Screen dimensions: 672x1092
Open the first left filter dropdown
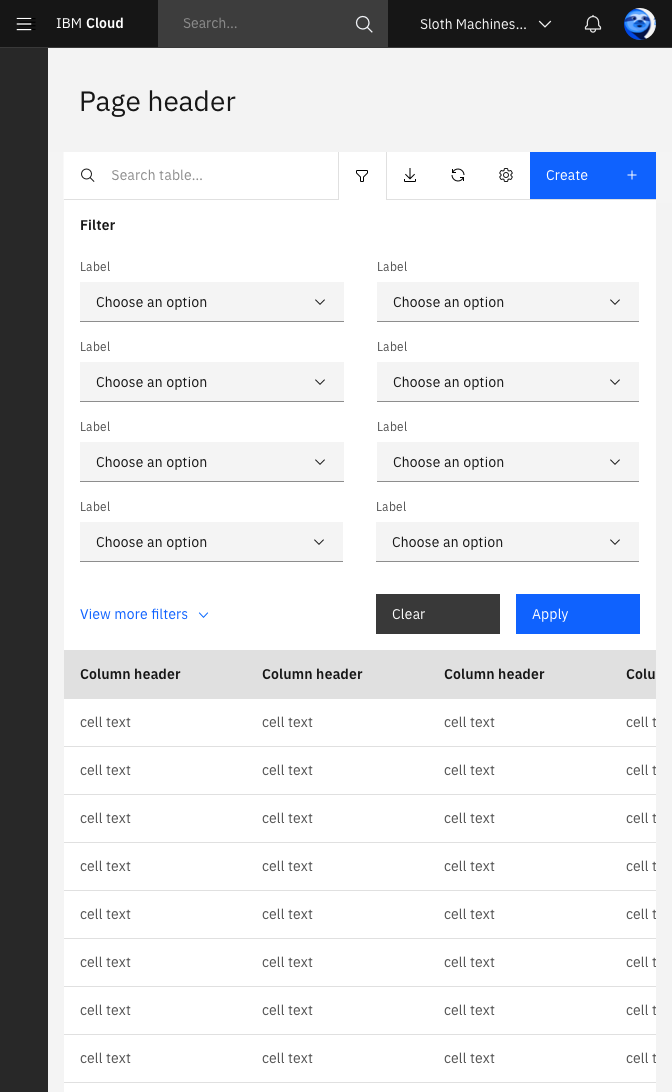212,302
